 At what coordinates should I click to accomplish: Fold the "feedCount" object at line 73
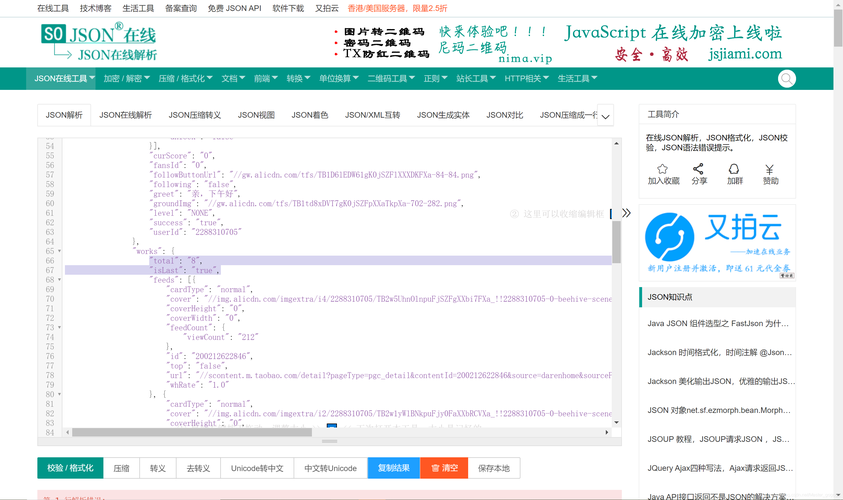(x=59, y=327)
